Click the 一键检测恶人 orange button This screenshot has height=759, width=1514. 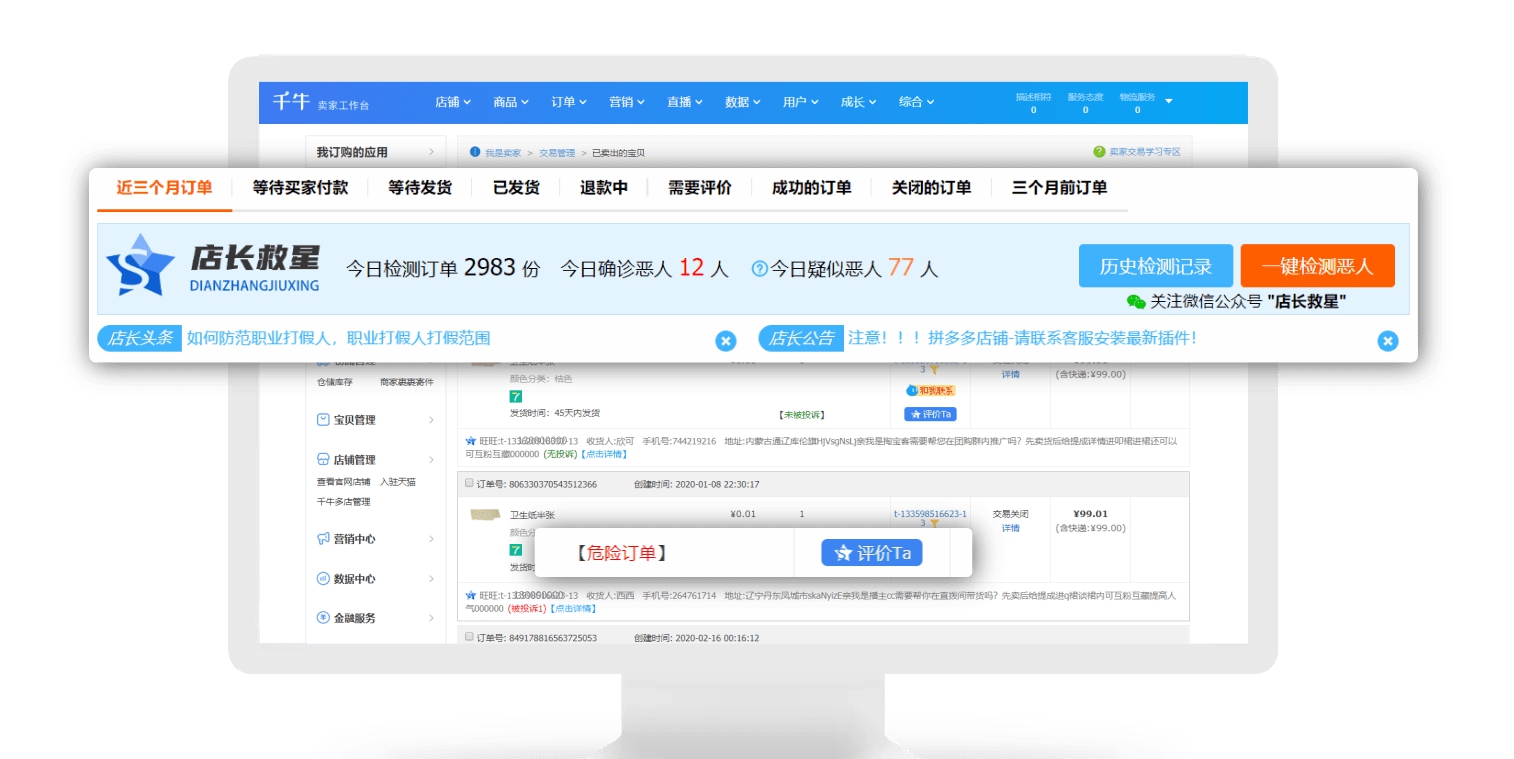click(1316, 266)
